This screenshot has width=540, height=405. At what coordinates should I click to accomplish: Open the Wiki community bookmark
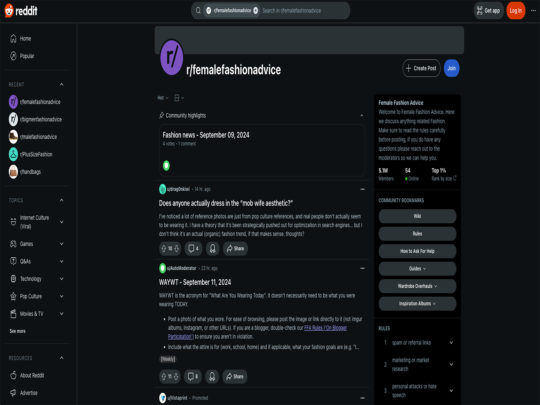(x=417, y=216)
